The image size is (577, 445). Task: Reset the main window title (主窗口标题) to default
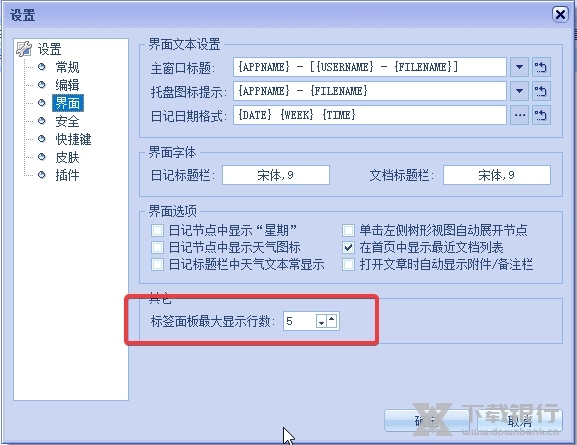pyautogui.click(x=541, y=67)
